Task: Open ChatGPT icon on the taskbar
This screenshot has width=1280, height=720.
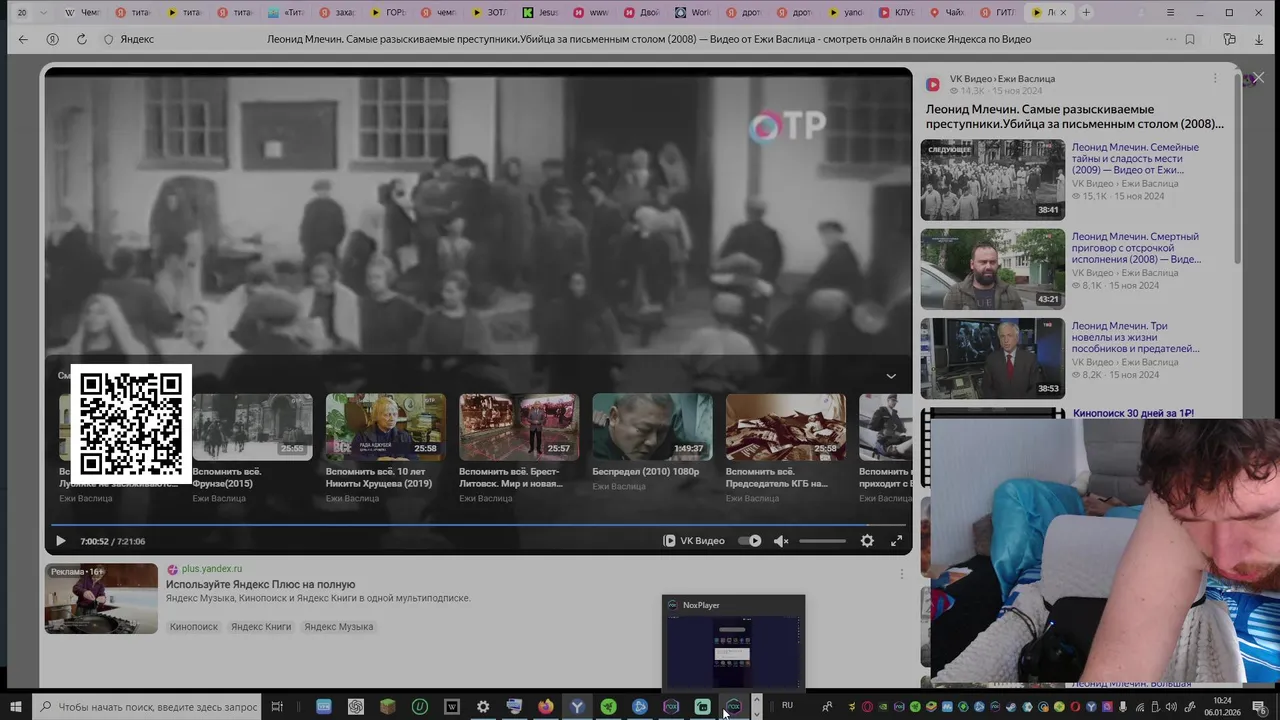Action: (x=356, y=707)
